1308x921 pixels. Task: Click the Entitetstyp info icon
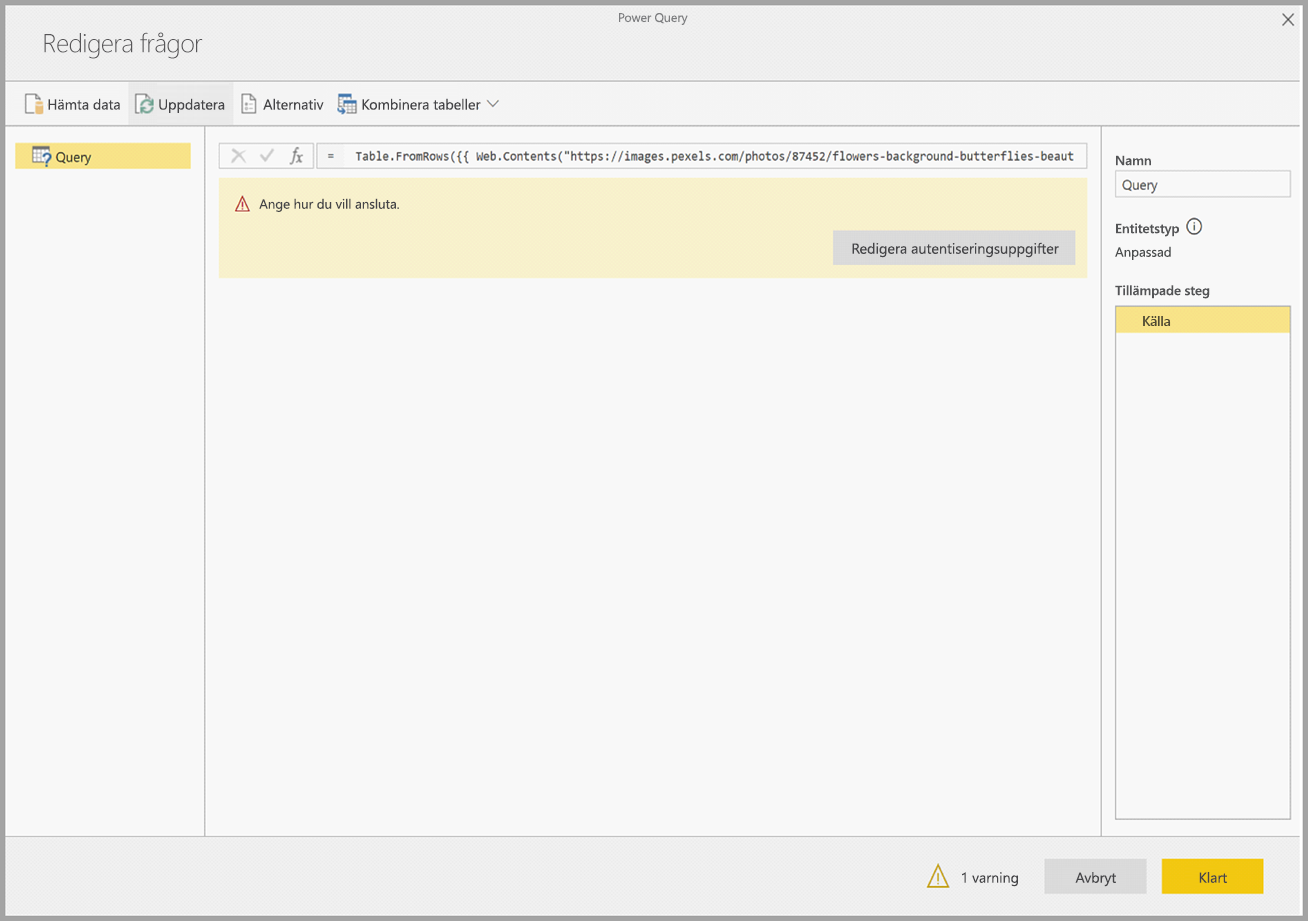click(1194, 227)
